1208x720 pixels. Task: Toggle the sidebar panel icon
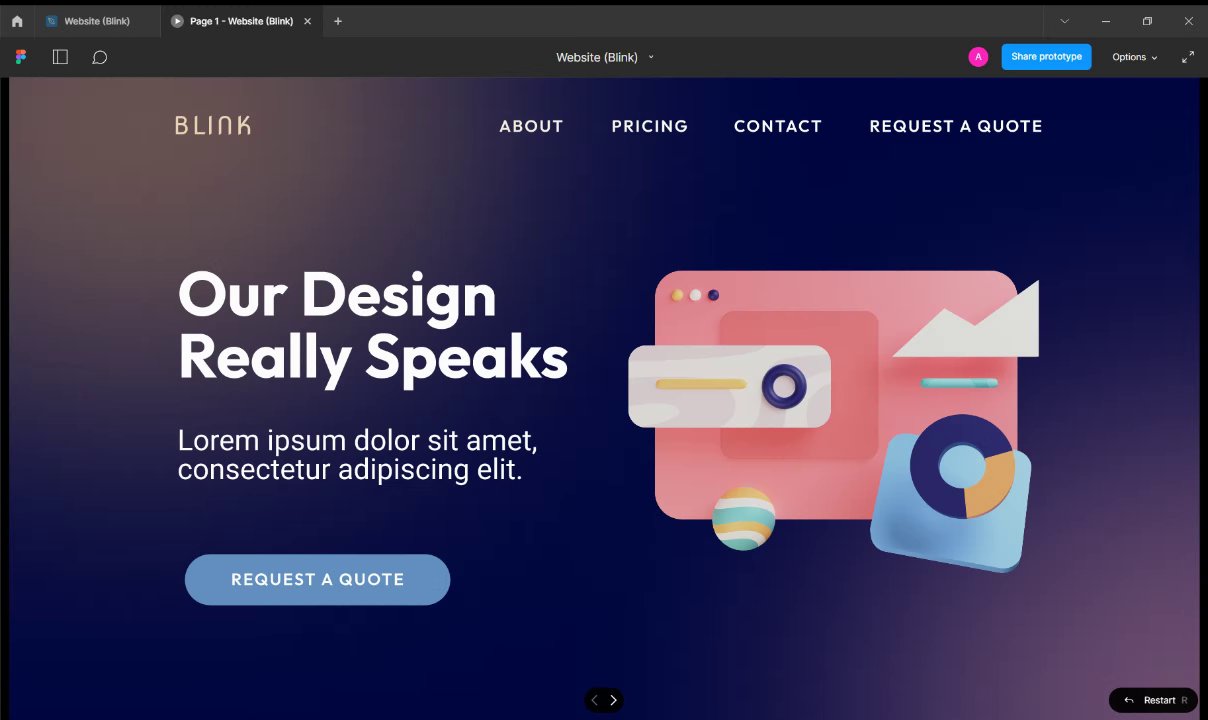[60, 57]
